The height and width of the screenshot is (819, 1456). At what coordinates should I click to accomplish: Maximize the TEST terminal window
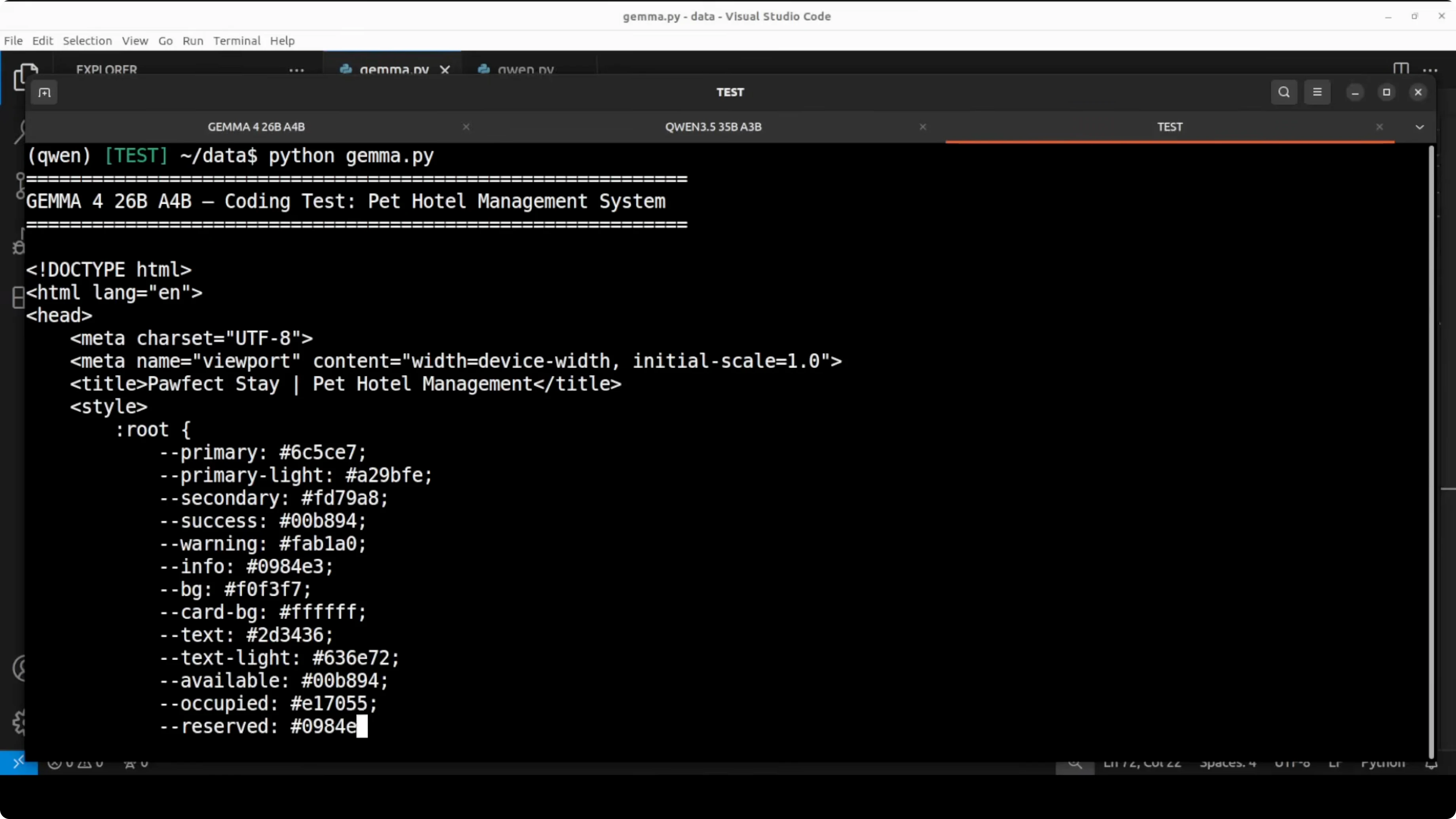pos(1386,92)
